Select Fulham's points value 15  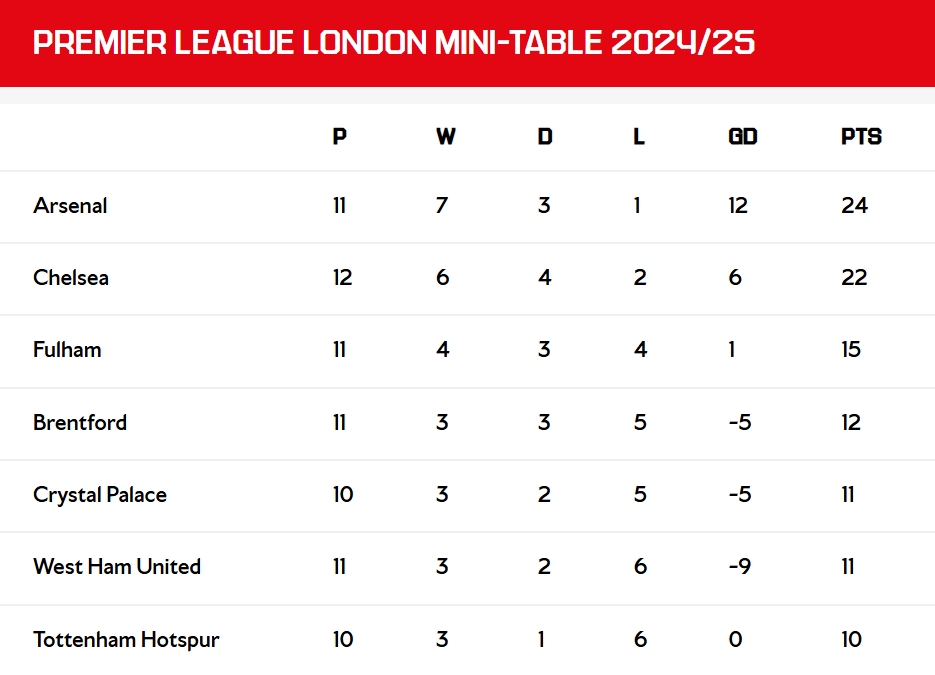tap(851, 349)
